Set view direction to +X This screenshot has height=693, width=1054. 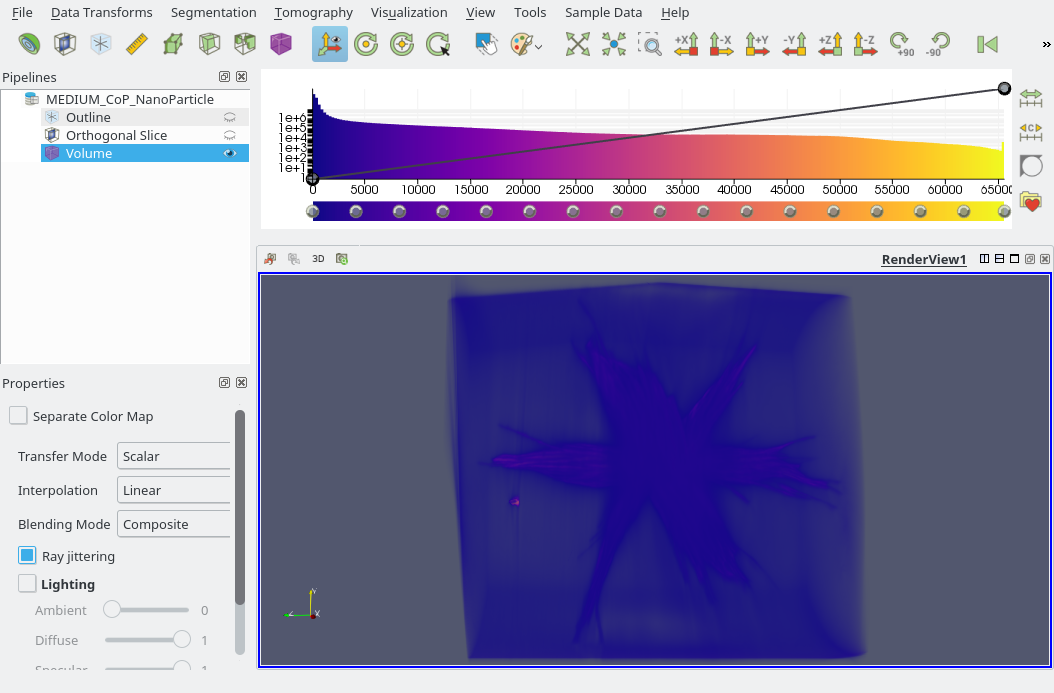click(x=686, y=44)
